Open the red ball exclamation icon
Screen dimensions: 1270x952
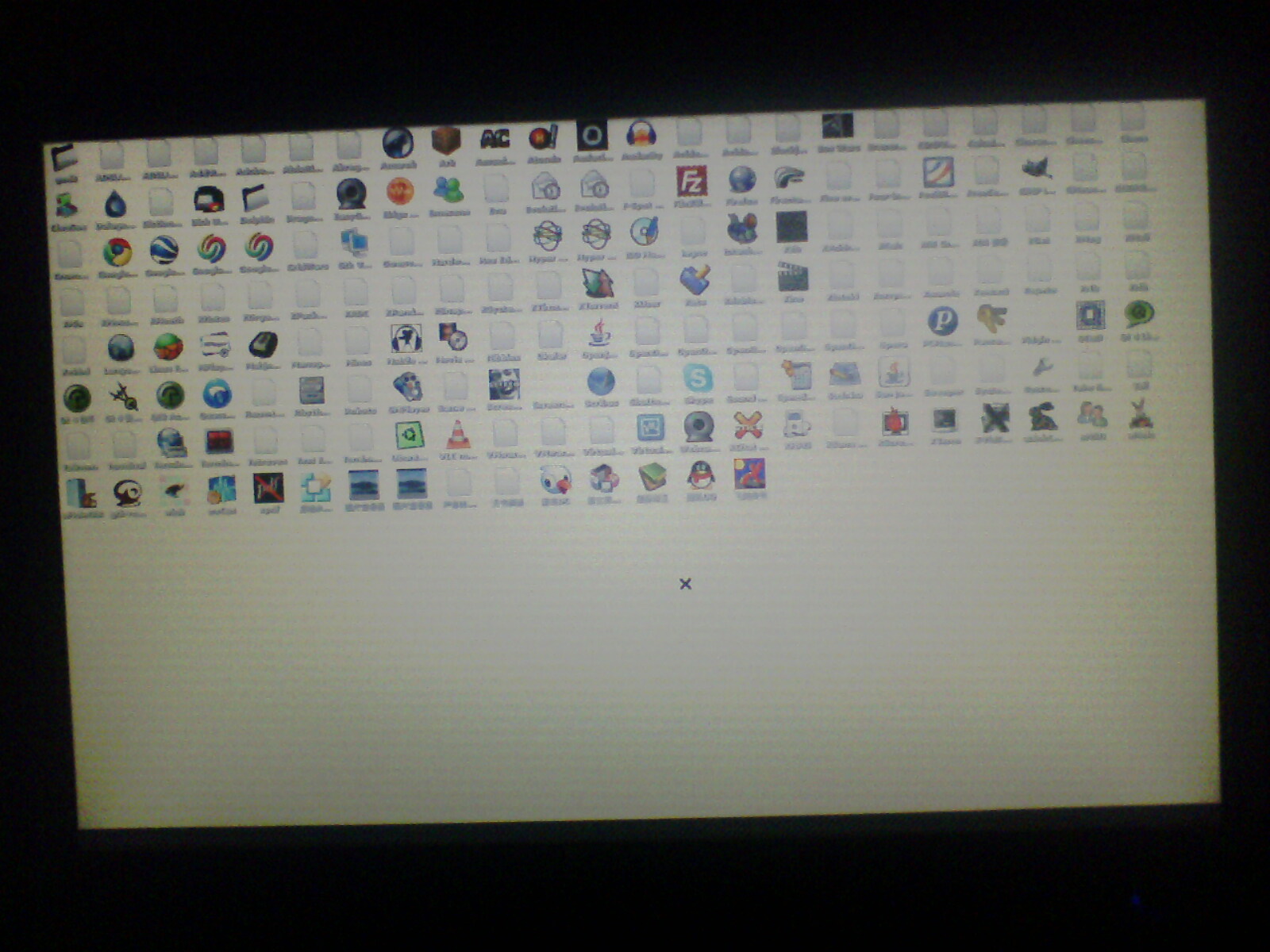tap(544, 137)
